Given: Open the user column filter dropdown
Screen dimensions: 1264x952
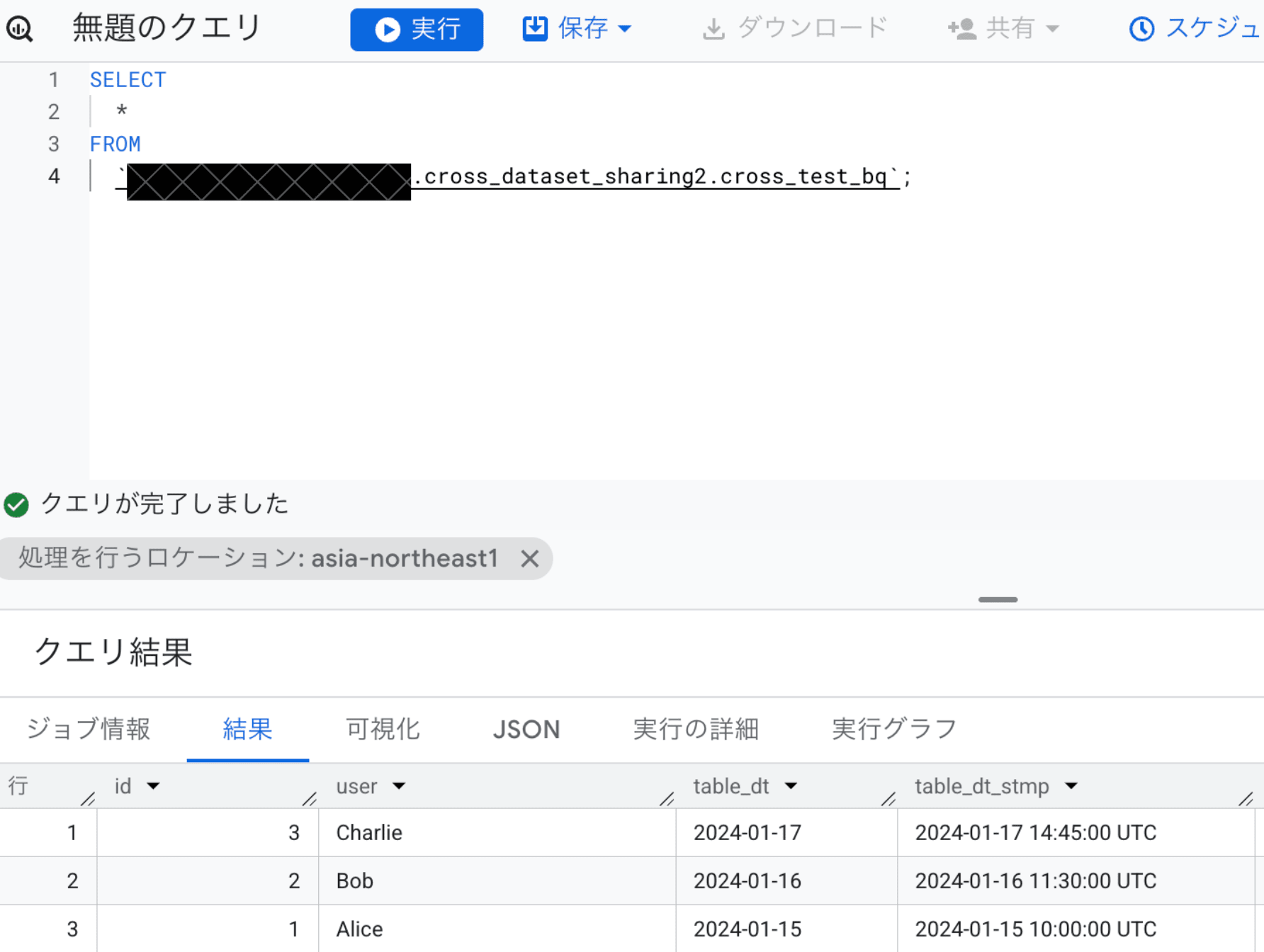Looking at the screenshot, I should (x=400, y=786).
